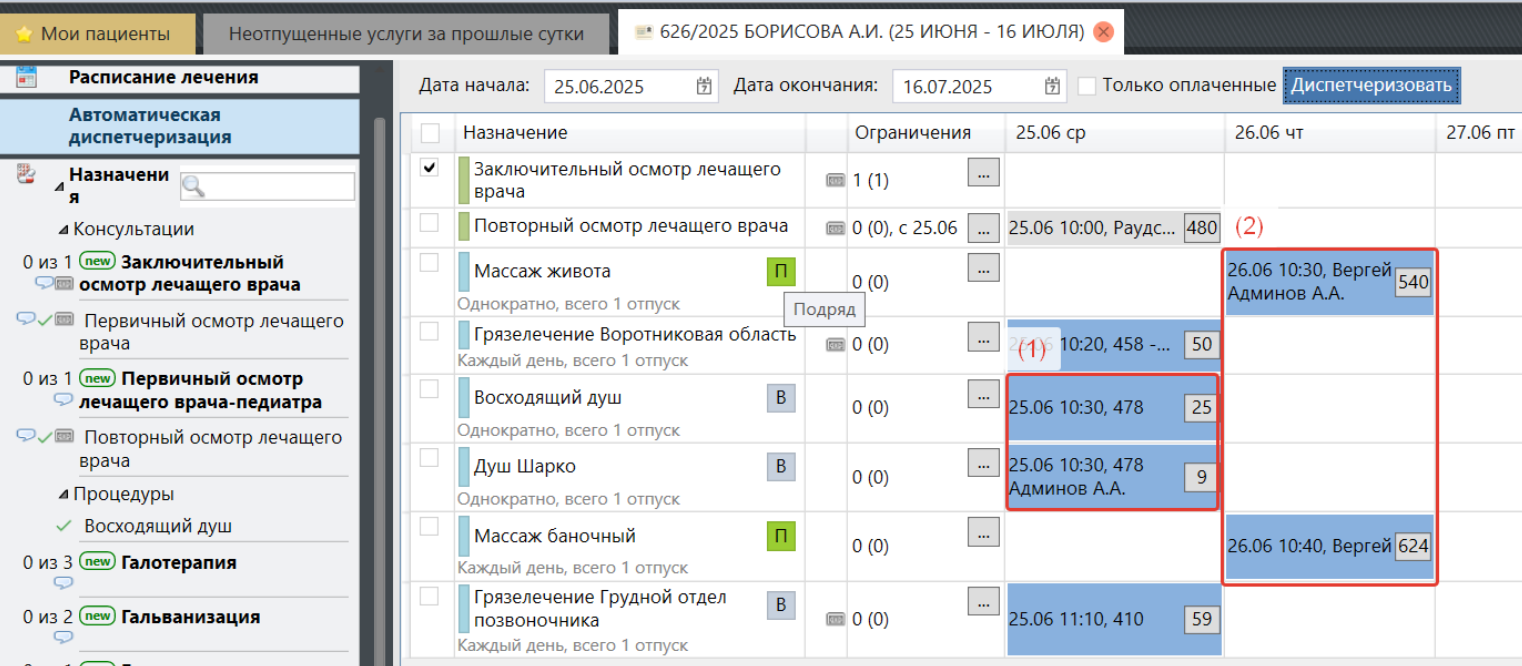Viewport: 1522px width, 666px height.
Task: Open calendar picker for Дата окончания
Action: tap(1052, 86)
